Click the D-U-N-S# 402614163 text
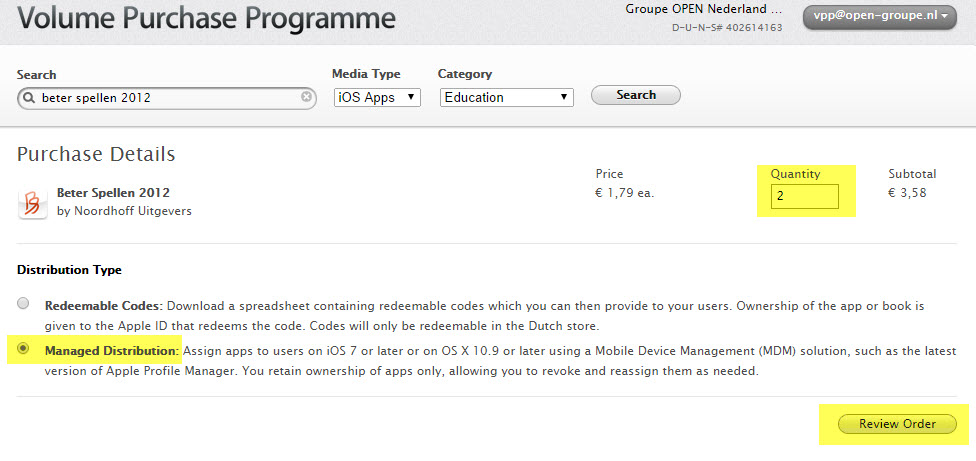 tap(727, 28)
